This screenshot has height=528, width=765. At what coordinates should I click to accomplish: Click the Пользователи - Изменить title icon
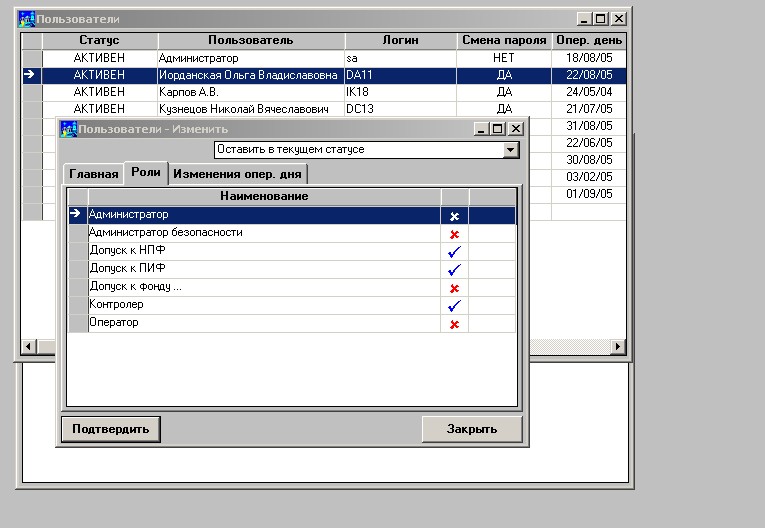(x=68, y=129)
